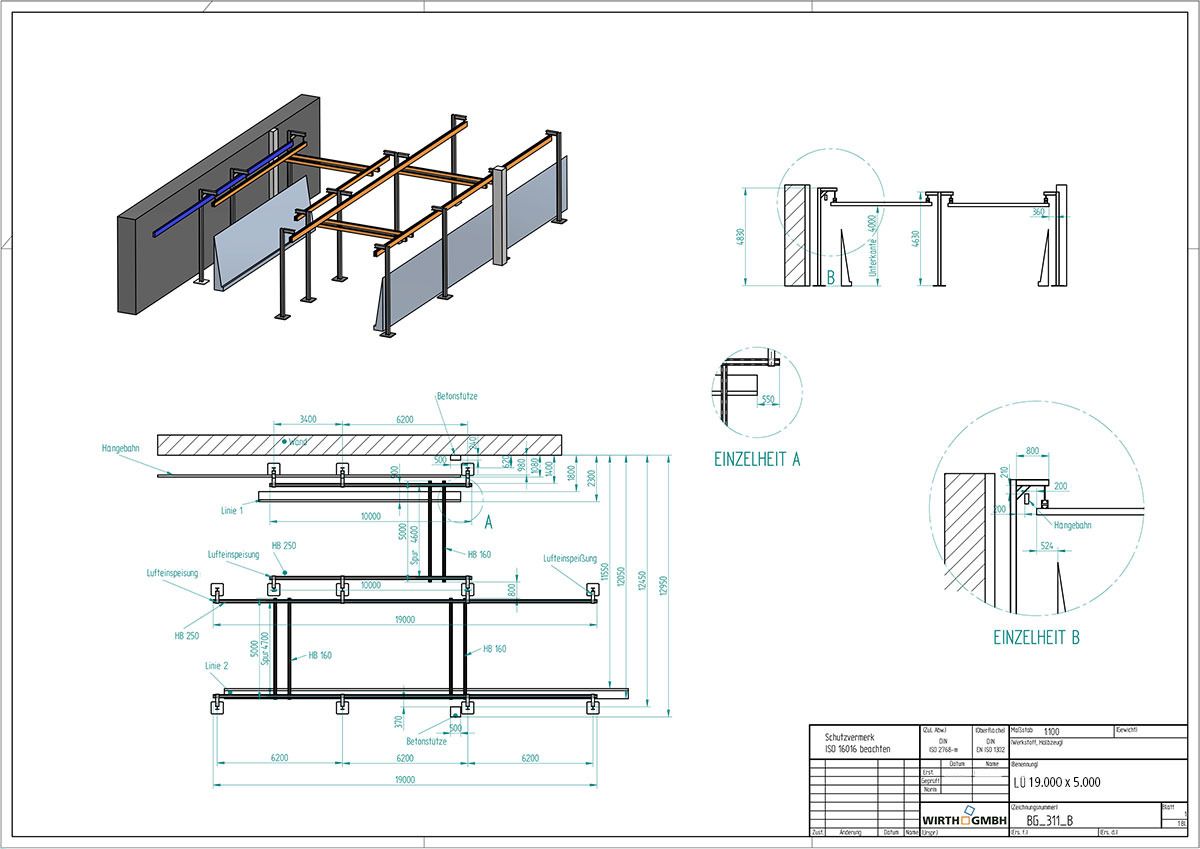Screen dimensions: 1200x849
Task: Click the Linie 1 label
Action: click(233, 511)
